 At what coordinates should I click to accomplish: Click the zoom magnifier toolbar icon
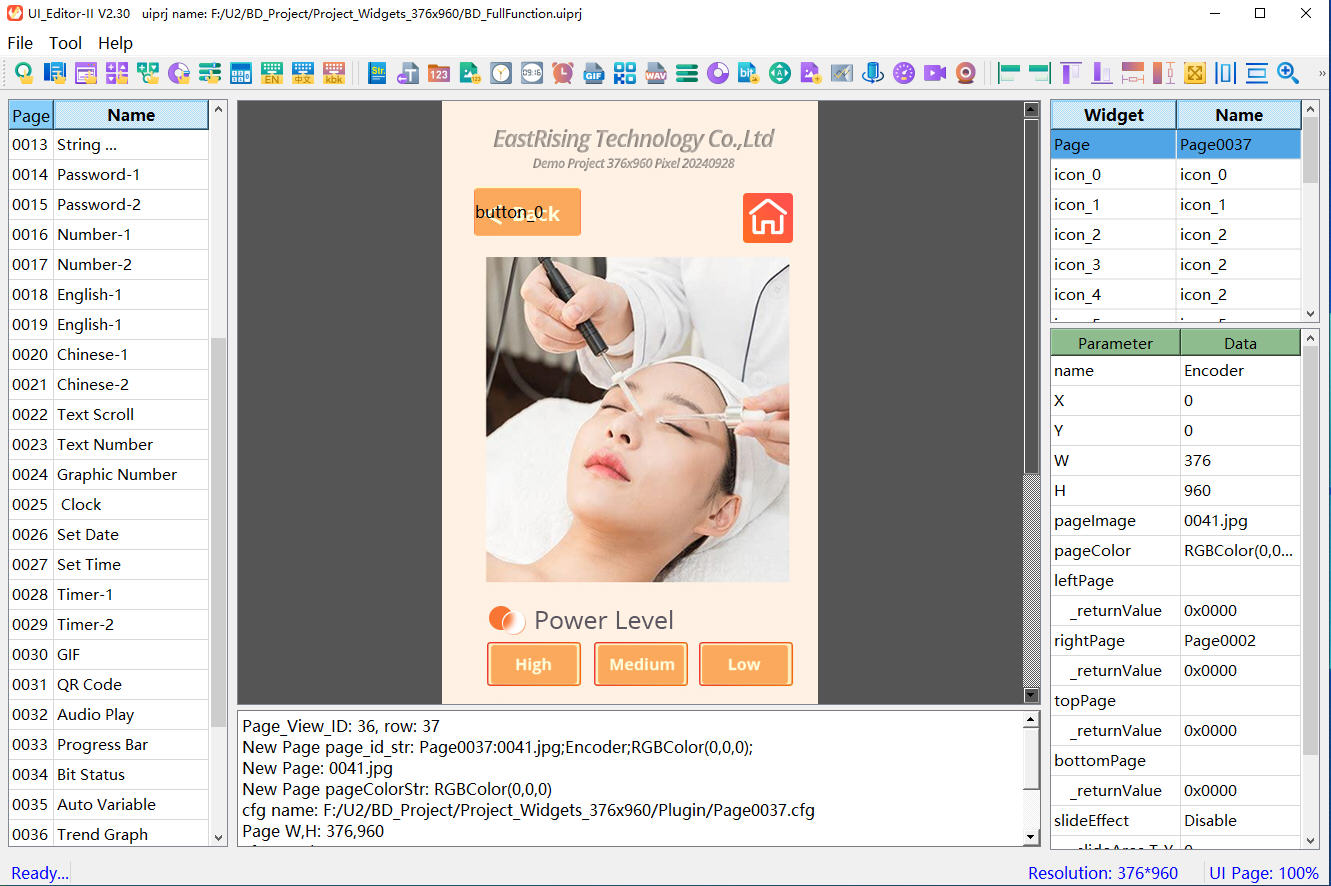point(1288,73)
